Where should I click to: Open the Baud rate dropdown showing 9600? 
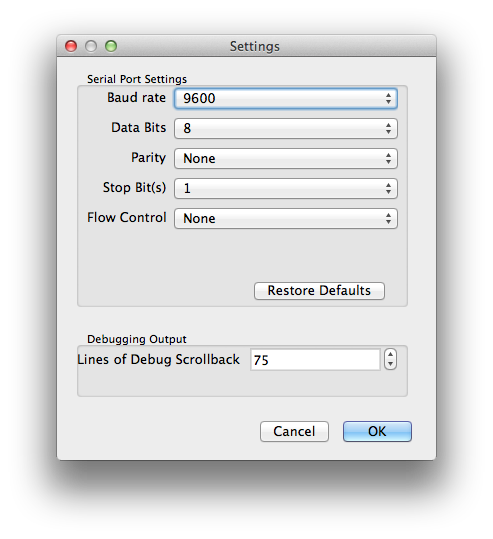click(x=286, y=99)
